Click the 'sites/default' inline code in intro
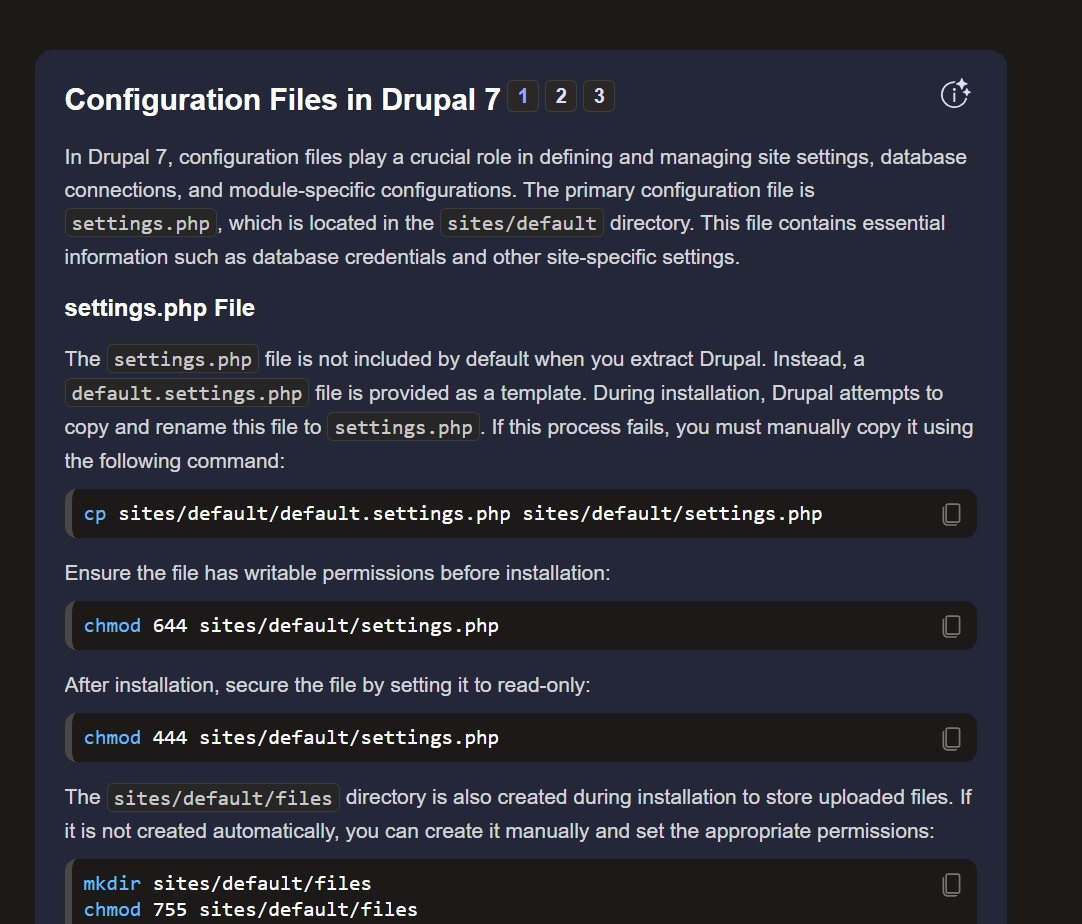This screenshot has height=924, width=1082. point(522,224)
